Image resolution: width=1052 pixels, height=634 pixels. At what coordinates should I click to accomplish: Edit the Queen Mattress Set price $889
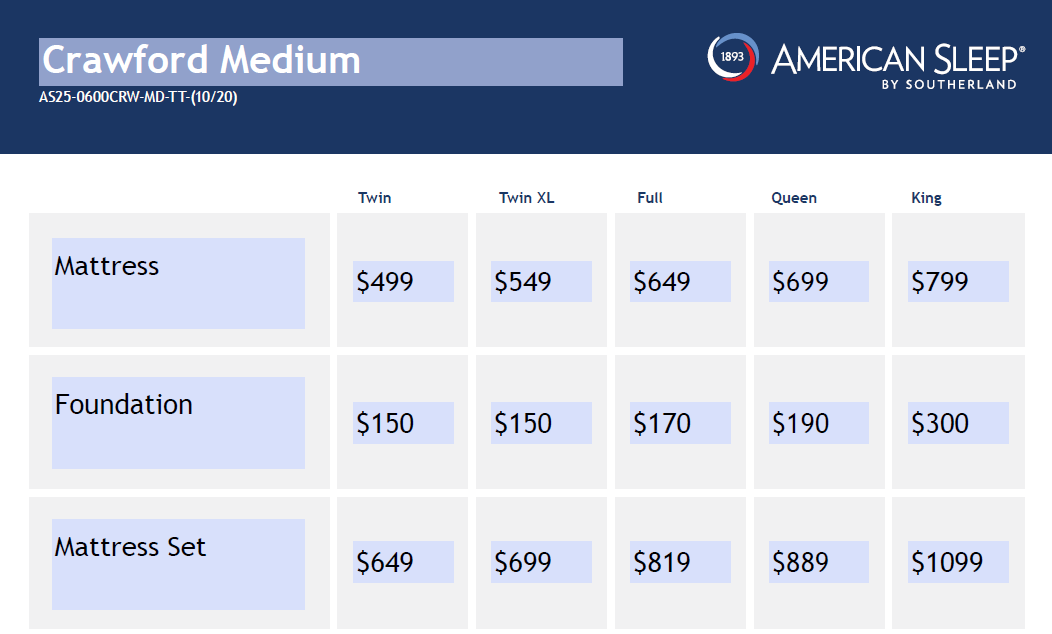[x=819, y=562]
